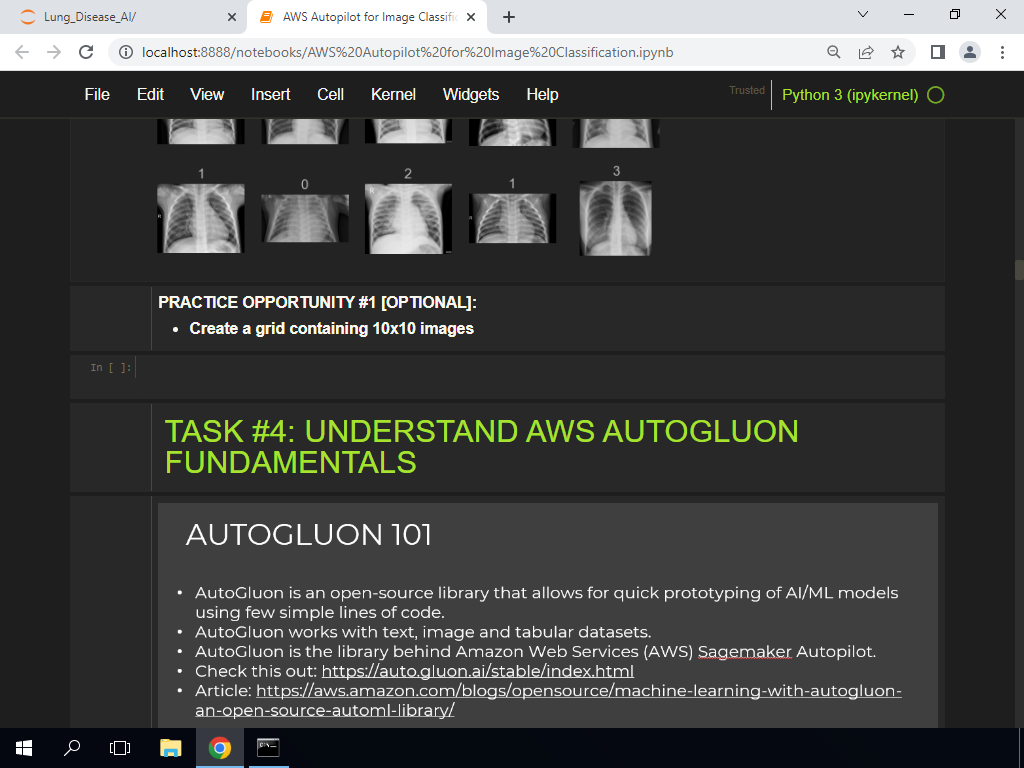
Task: Open the Windows Start menu
Action: (24, 748)
